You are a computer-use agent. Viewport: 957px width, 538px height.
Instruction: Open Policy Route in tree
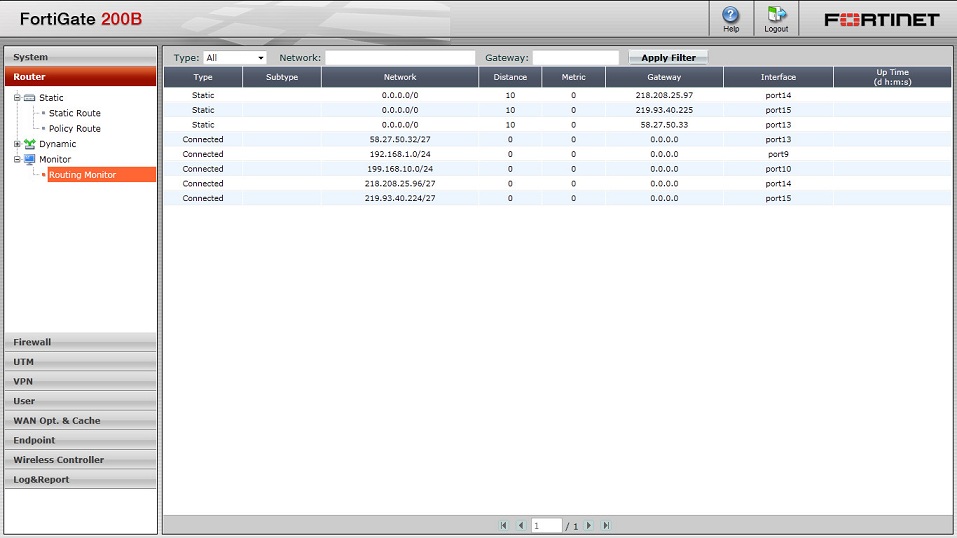point(74,128)
